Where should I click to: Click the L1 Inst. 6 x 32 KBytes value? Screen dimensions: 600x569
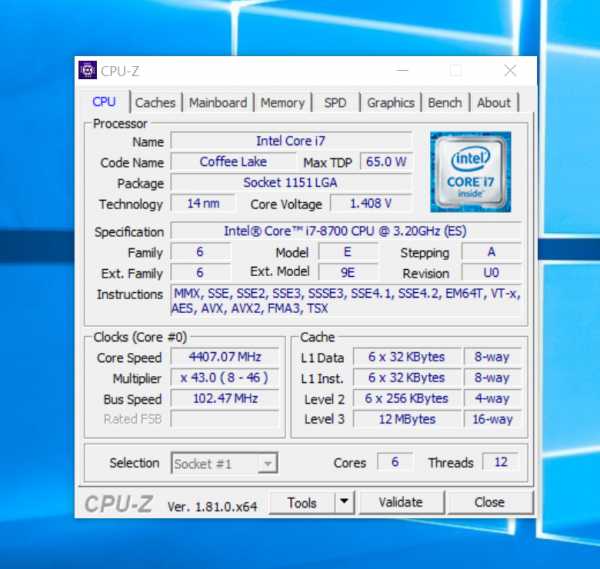[x=407, y=378]
